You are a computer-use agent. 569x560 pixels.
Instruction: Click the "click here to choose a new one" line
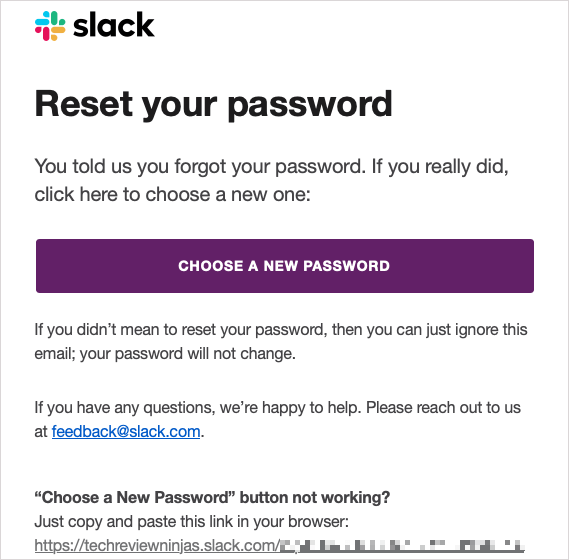tap(172, 195)
